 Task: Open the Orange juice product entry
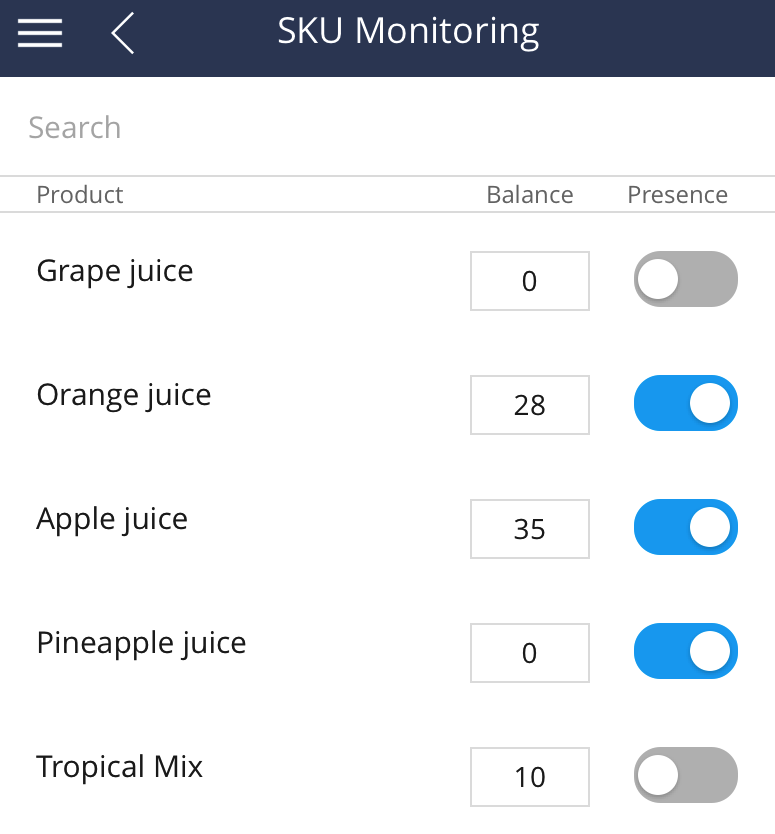click(123, 396)
